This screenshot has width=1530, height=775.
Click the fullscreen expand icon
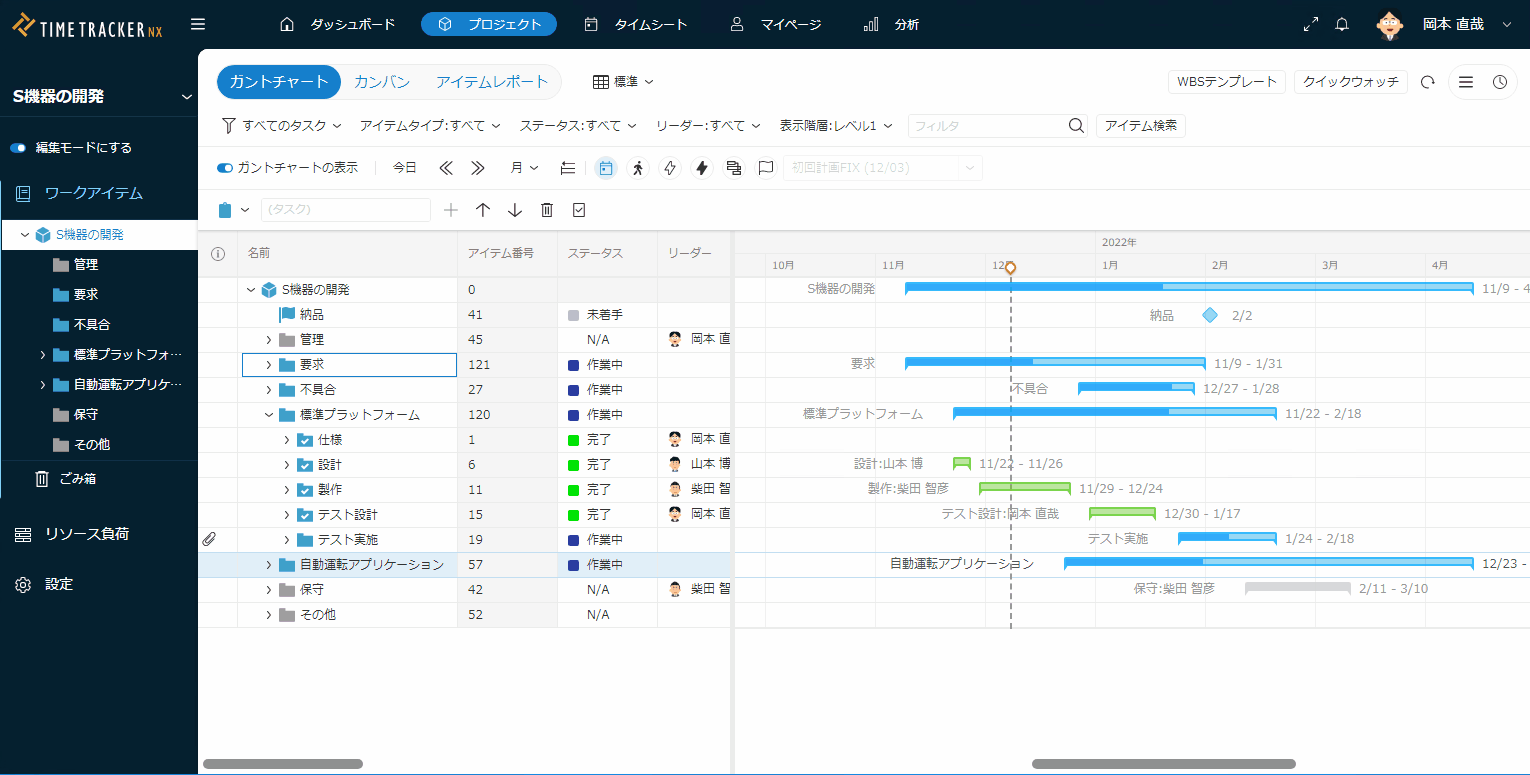(1311, 24)
